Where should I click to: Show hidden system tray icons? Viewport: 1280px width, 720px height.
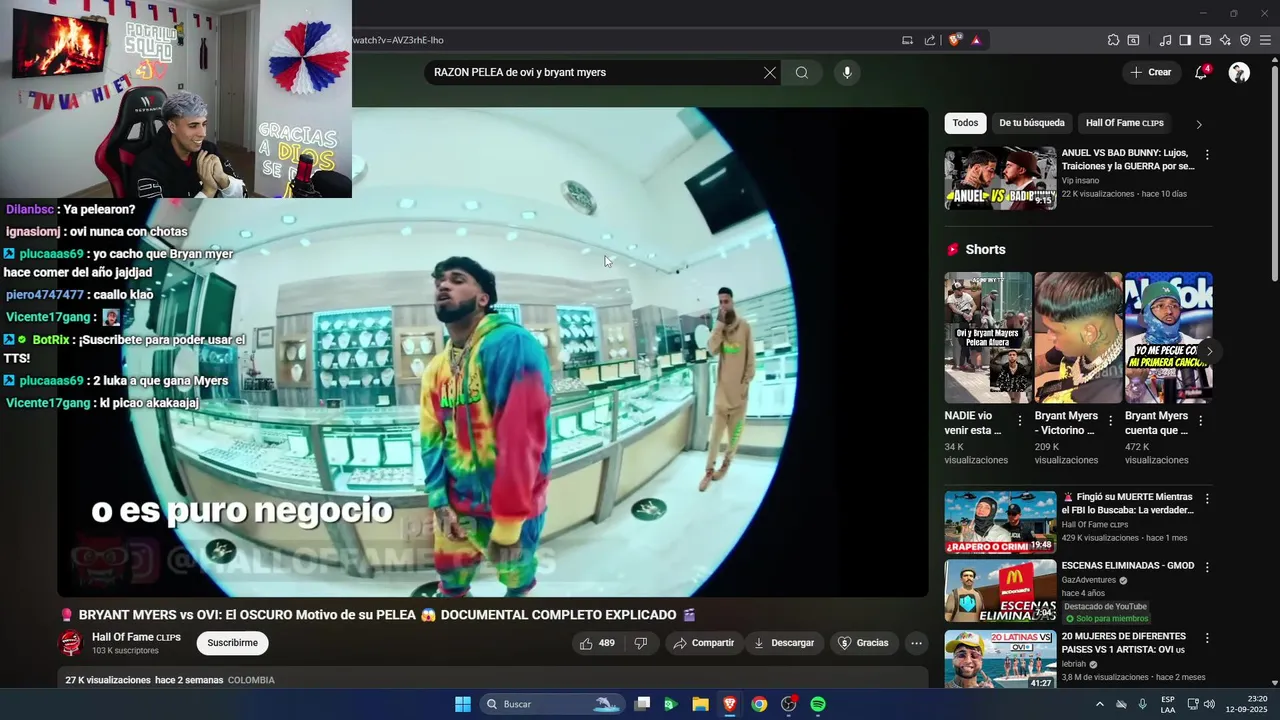coord(1100,704)
